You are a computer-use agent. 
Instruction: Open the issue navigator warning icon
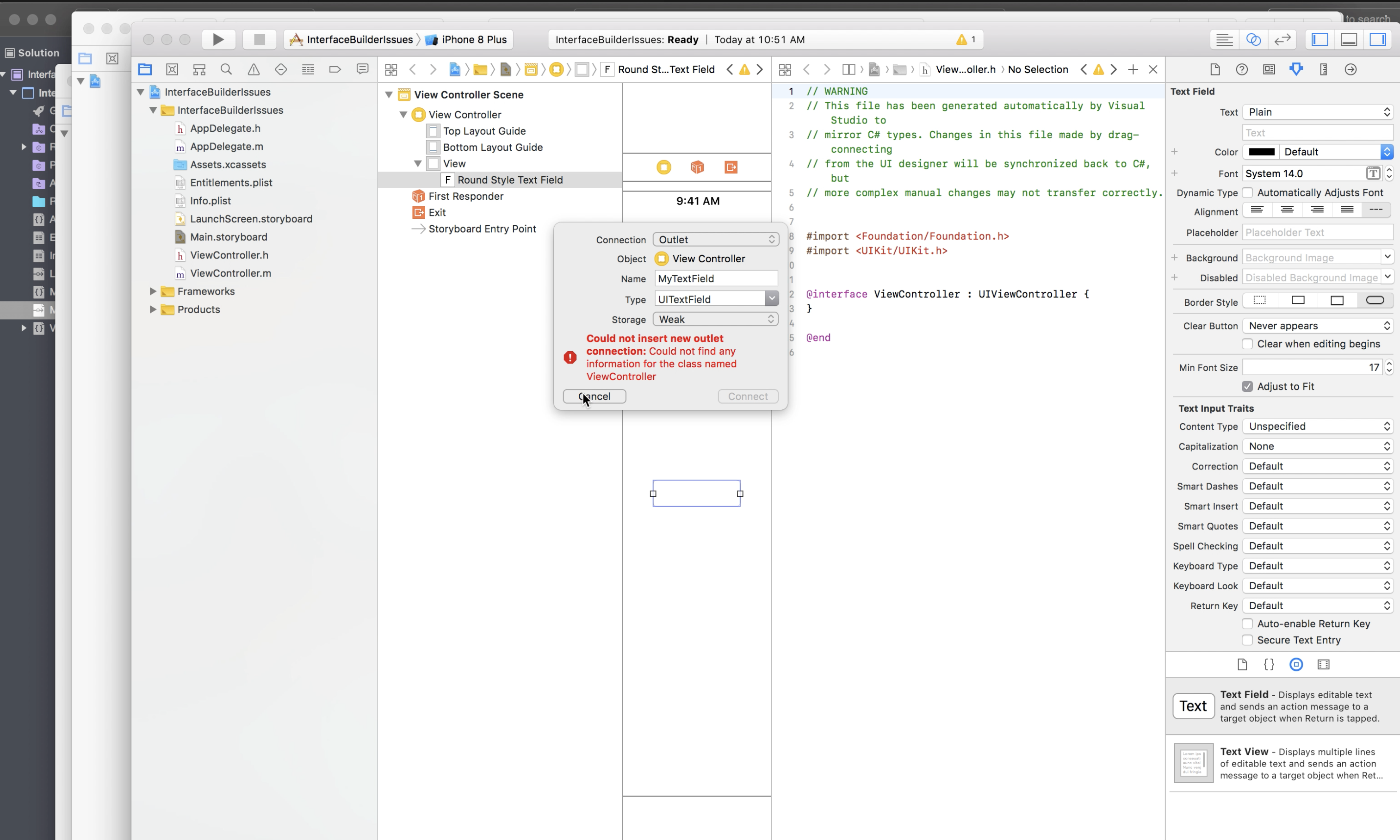click(254, 69)
